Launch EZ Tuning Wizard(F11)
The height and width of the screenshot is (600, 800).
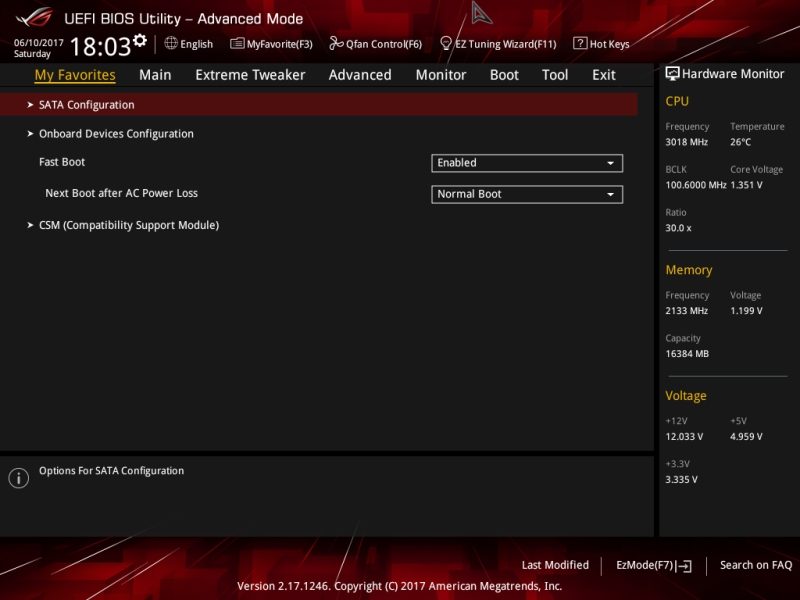tap(498, 44)
